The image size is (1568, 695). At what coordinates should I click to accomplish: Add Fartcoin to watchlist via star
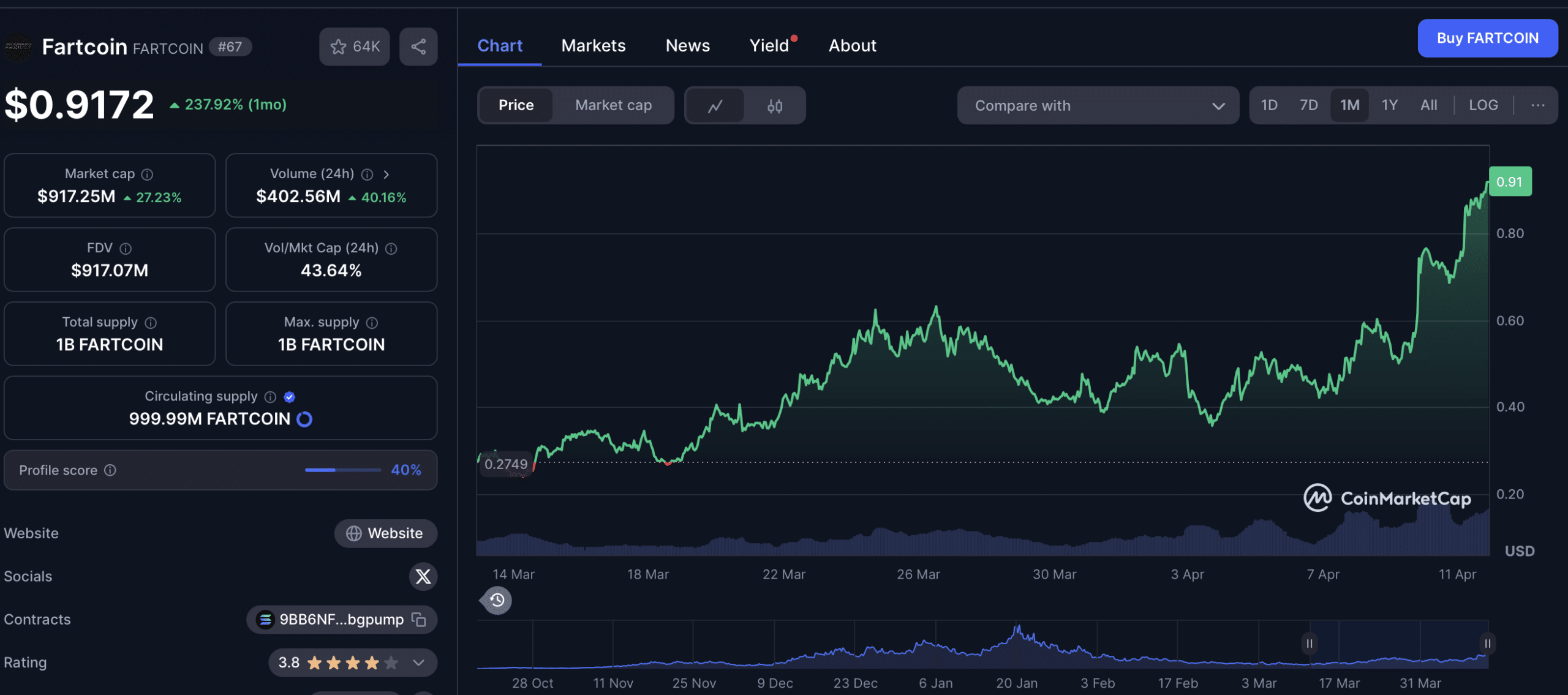(354, 47)
